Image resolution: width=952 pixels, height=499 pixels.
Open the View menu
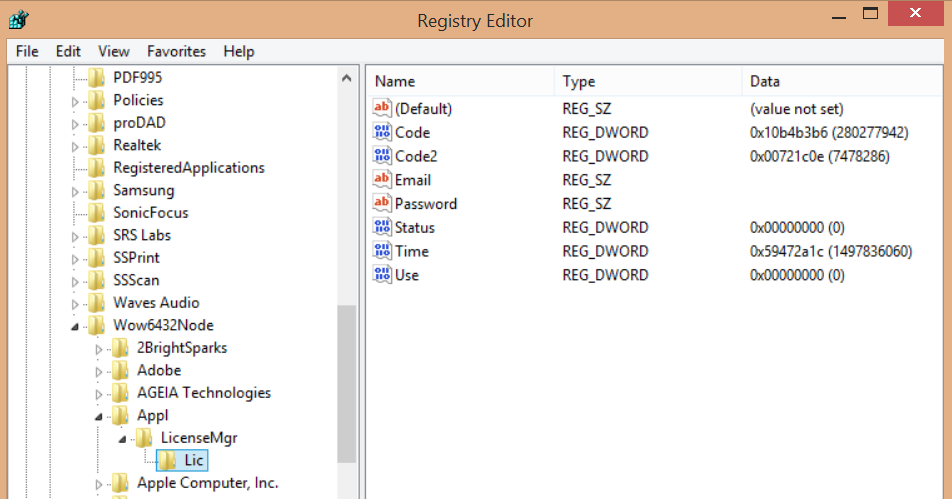tap(114, 52)
